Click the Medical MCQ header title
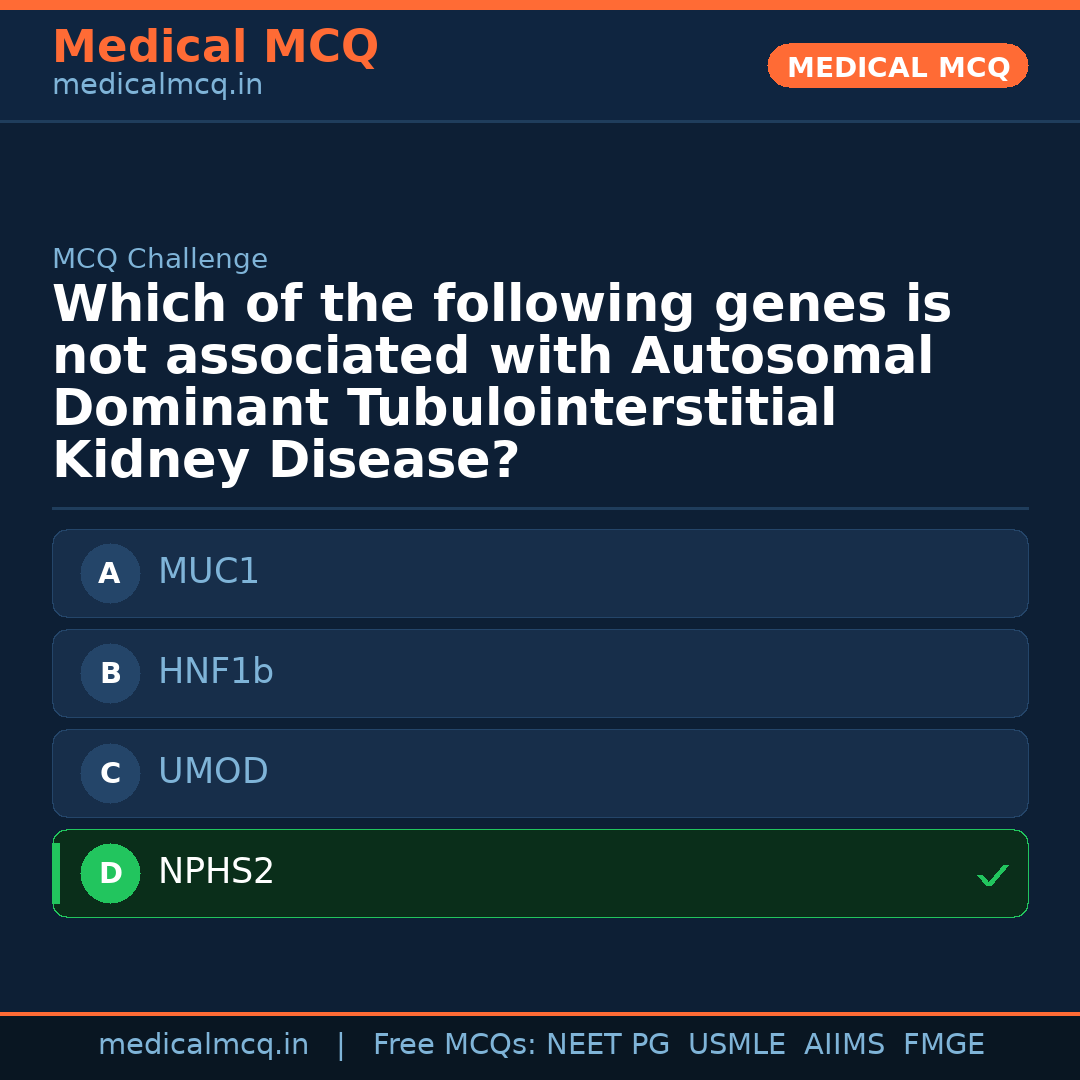The width and height of the screenshot is (1080, 1080). 215,47
